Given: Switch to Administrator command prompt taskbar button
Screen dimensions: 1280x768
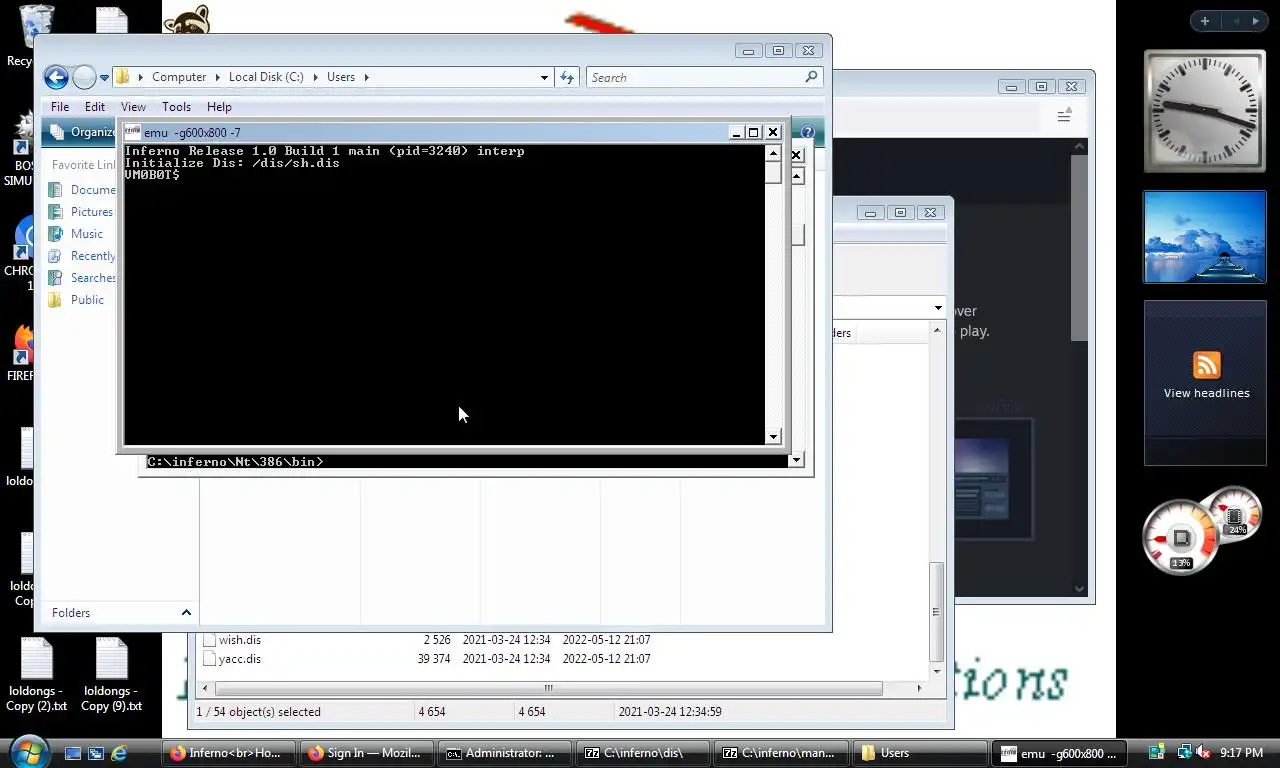Looking at the screenshot, I should tap(504, 753).
